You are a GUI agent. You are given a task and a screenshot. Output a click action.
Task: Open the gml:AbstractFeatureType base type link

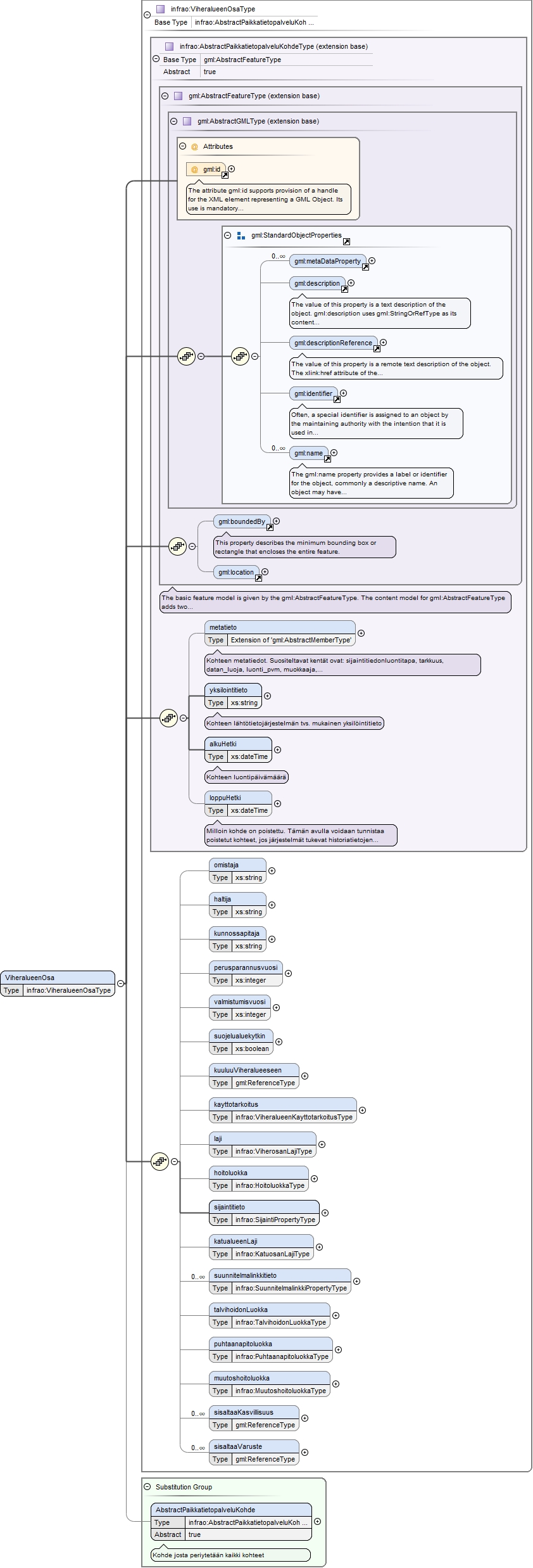(242, 60)
